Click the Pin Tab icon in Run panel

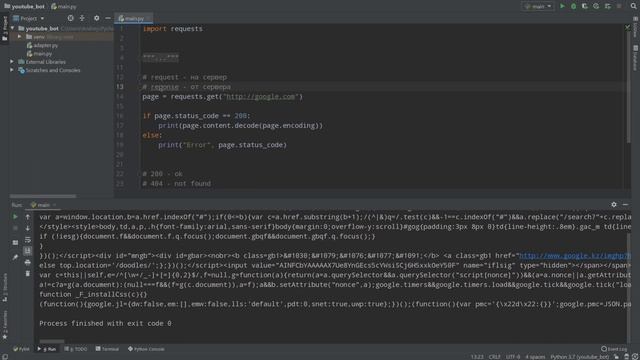pyautogui.click(x=15, y=257)
